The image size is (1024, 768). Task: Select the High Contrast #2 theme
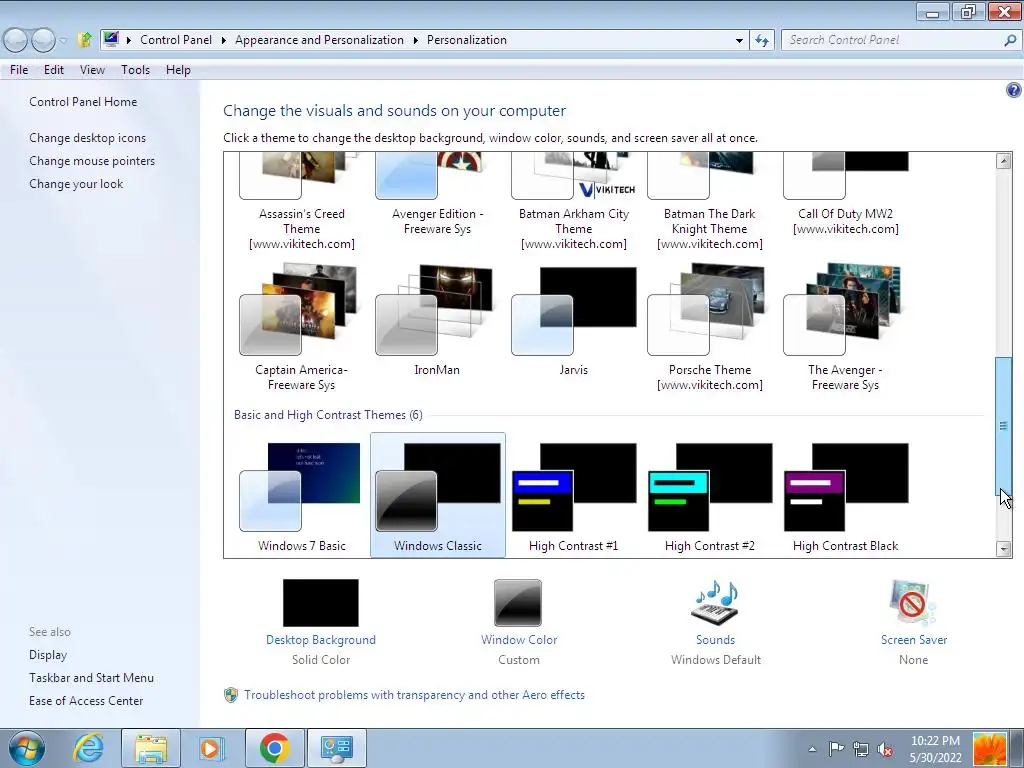710,496
